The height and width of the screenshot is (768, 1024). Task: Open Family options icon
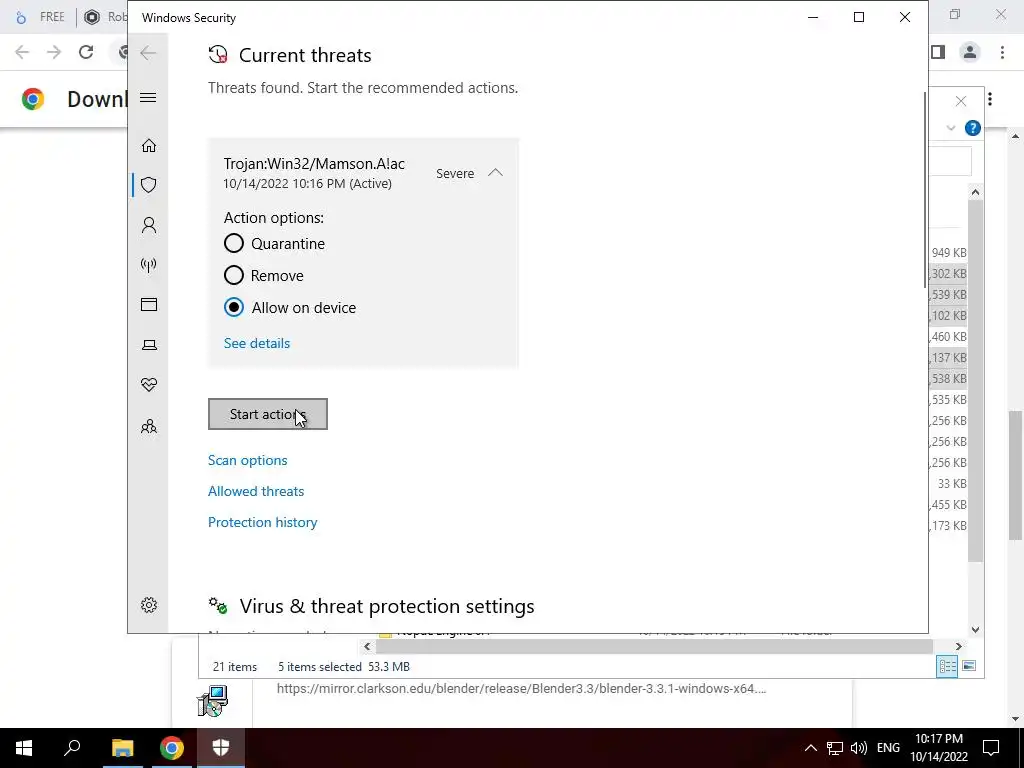pyautogui.click(x=149, y=426)
